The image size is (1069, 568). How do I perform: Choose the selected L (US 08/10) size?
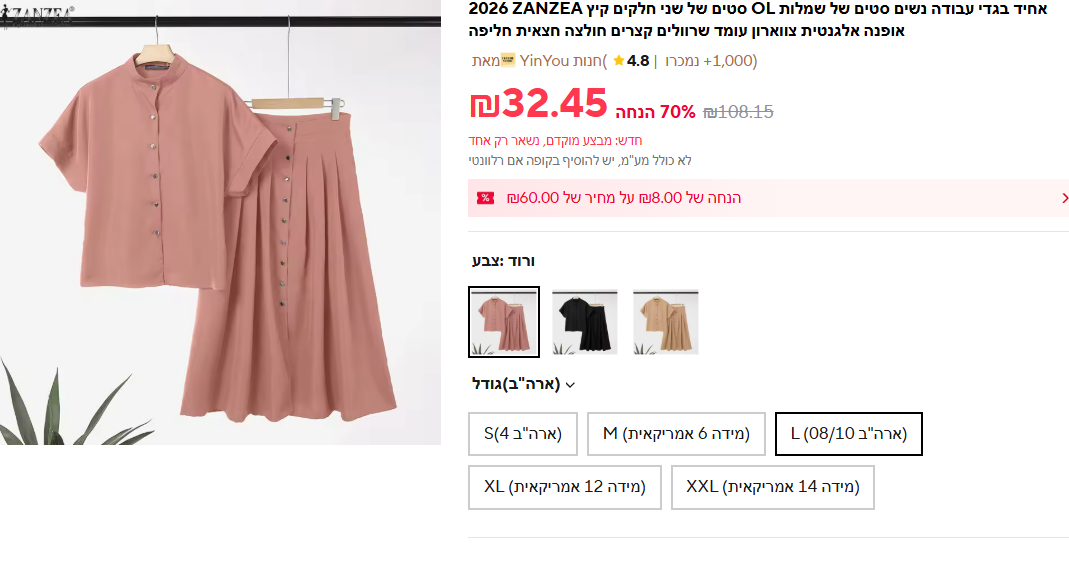coord(848,434)
